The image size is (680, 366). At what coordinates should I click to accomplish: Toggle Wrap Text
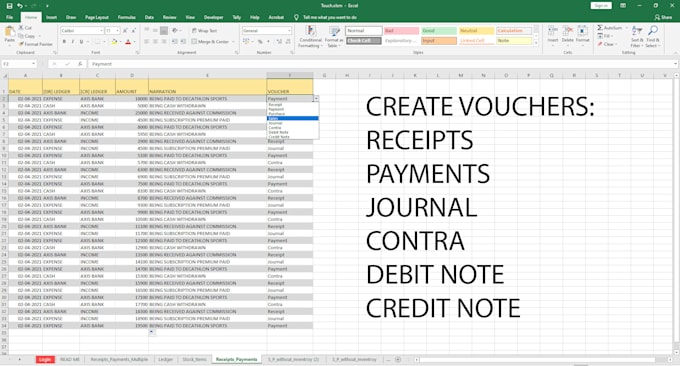204,31
